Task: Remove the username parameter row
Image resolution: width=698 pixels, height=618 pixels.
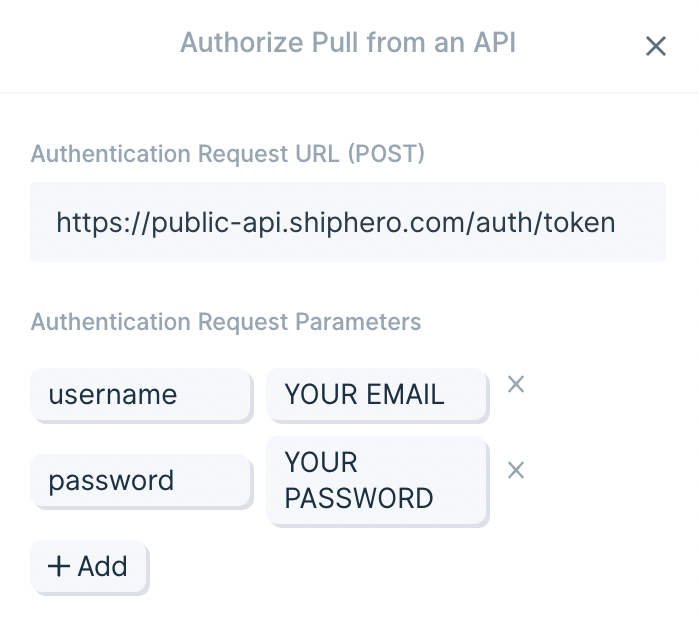Action: click(x=516, y=384)
